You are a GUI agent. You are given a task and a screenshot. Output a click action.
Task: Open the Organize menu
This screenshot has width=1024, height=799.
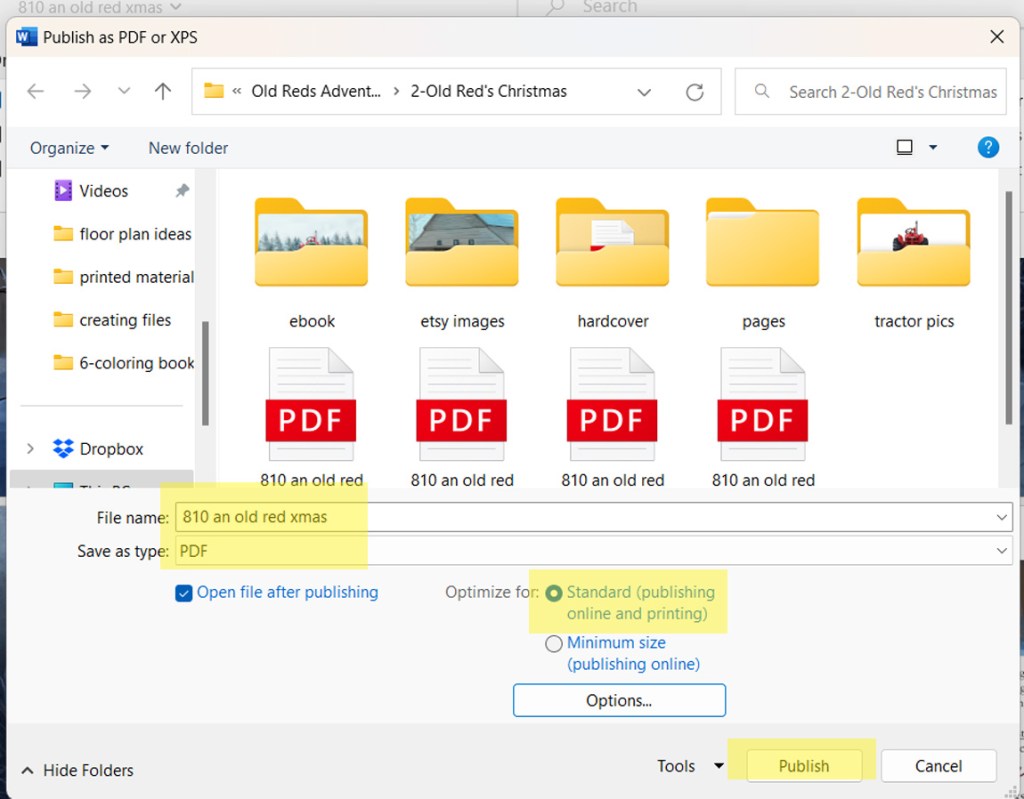69,148
